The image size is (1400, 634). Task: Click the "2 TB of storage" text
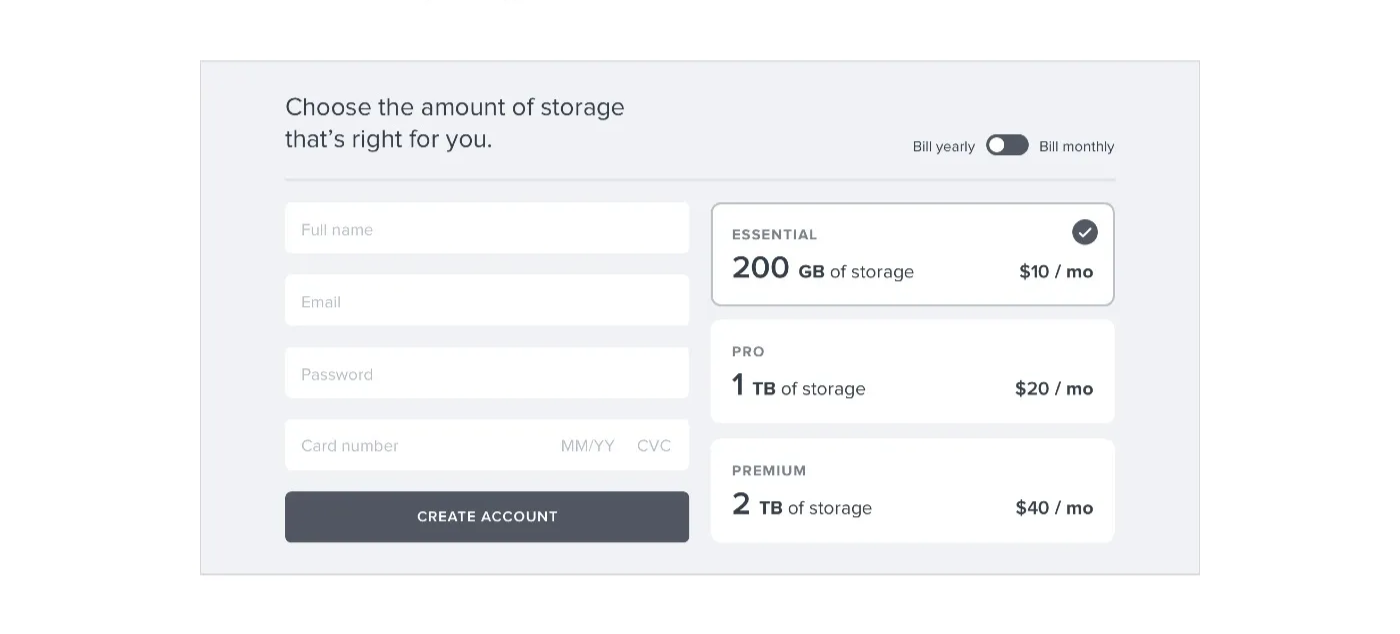[801, 507]
